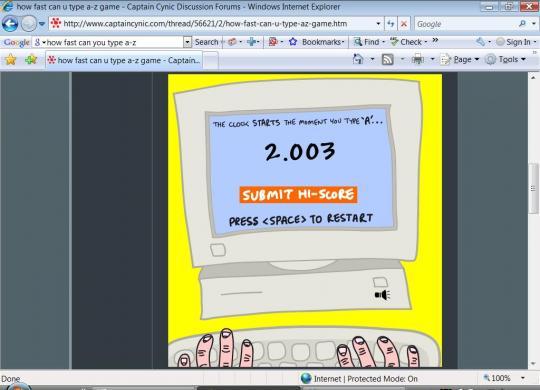The height and width of the screenshot is (390, 540).
Task: Expand Google toolbar search suggestions dropdown
Action: point(187,42)
